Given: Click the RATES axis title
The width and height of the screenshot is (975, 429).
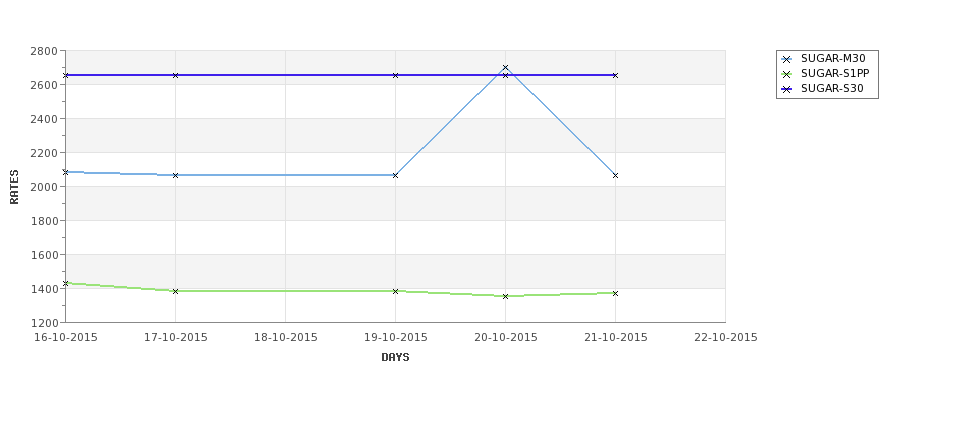Looking at the screenshot, I should pos(14,187).
